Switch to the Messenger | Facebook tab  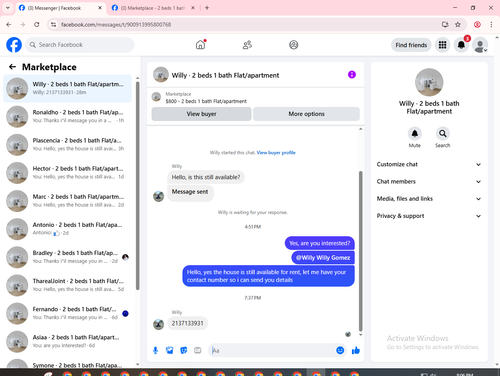coord(60,8)
